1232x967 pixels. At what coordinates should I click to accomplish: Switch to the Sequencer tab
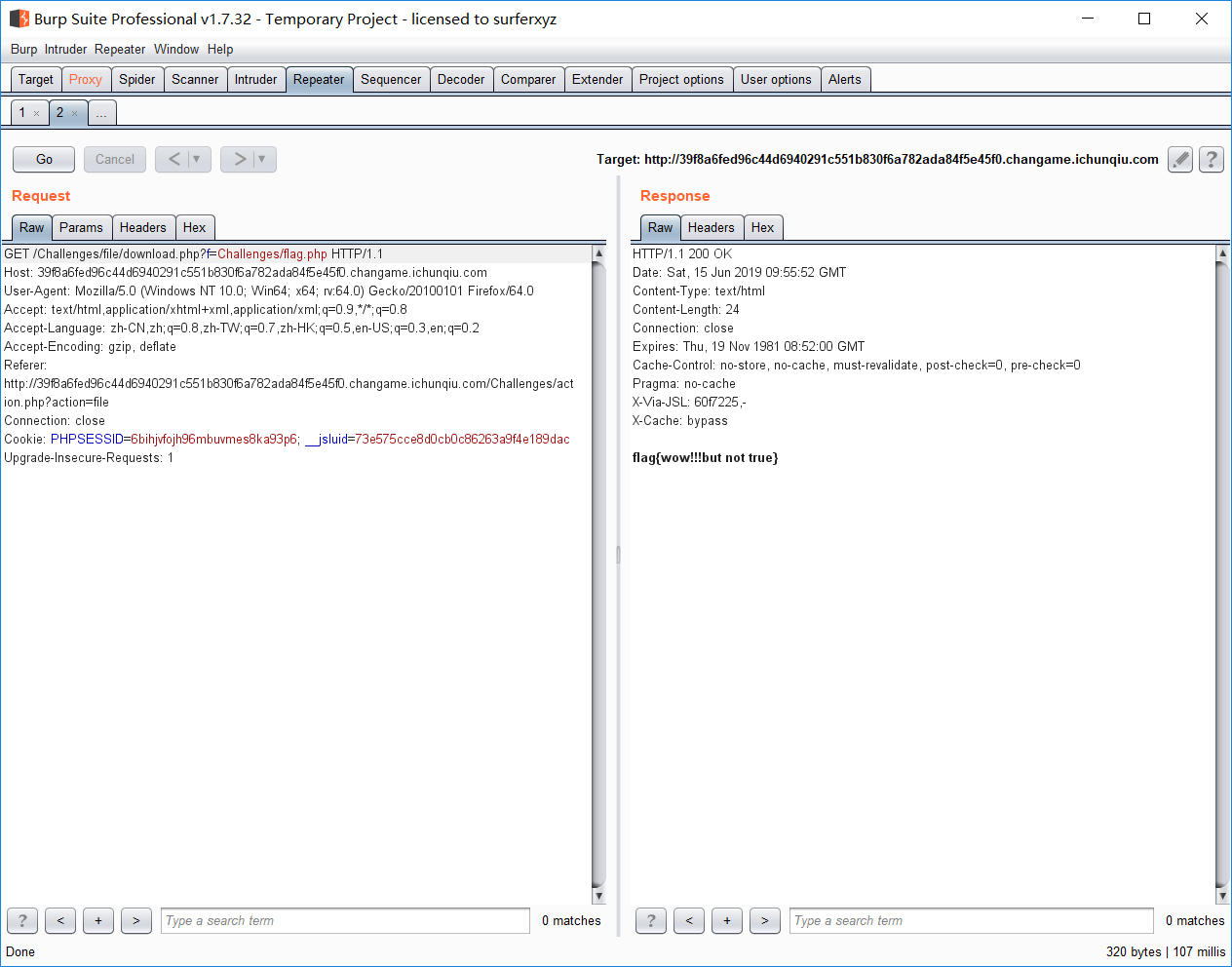pos(391,79)
